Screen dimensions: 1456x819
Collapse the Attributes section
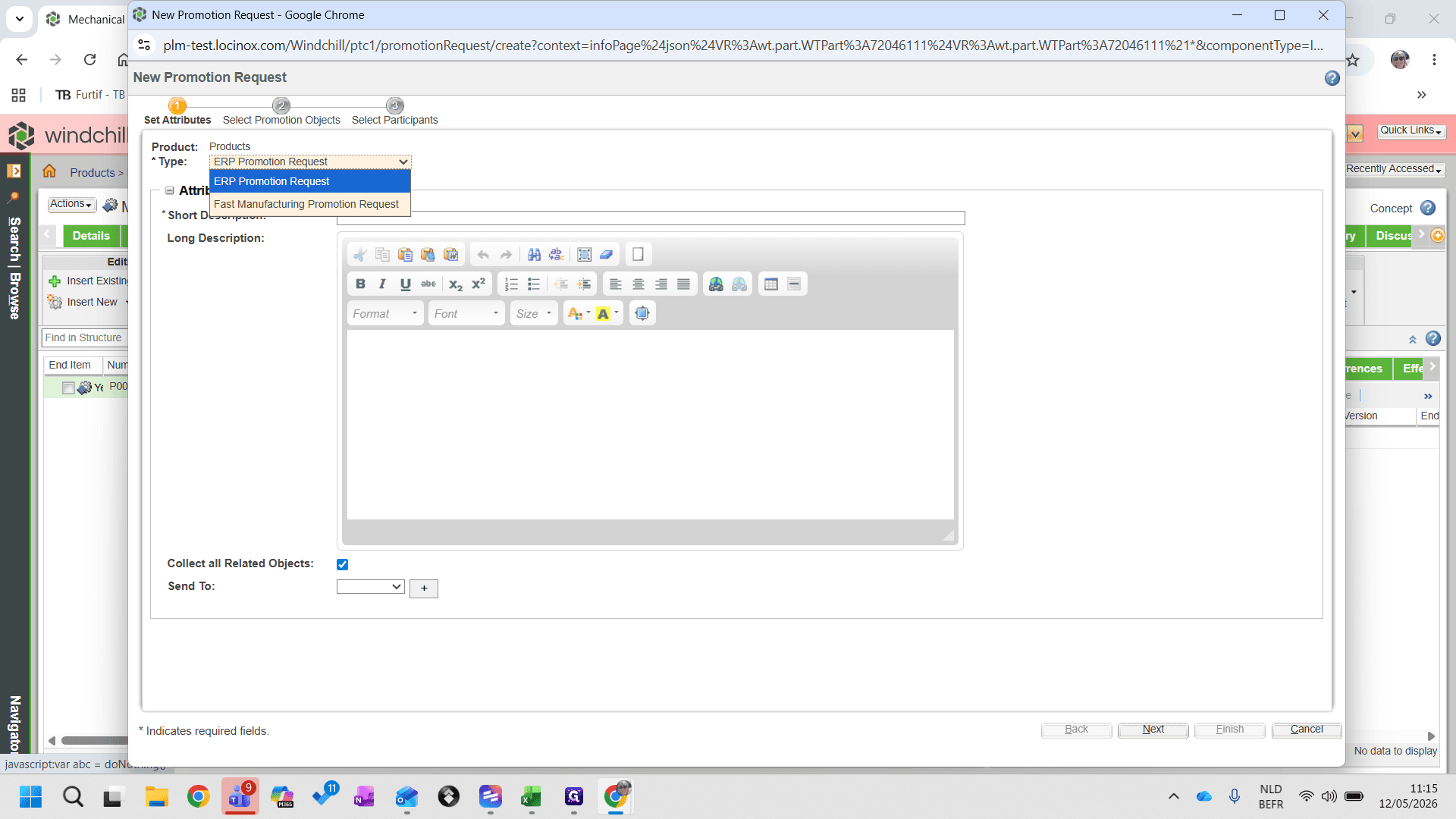click(x=170, y=191)
